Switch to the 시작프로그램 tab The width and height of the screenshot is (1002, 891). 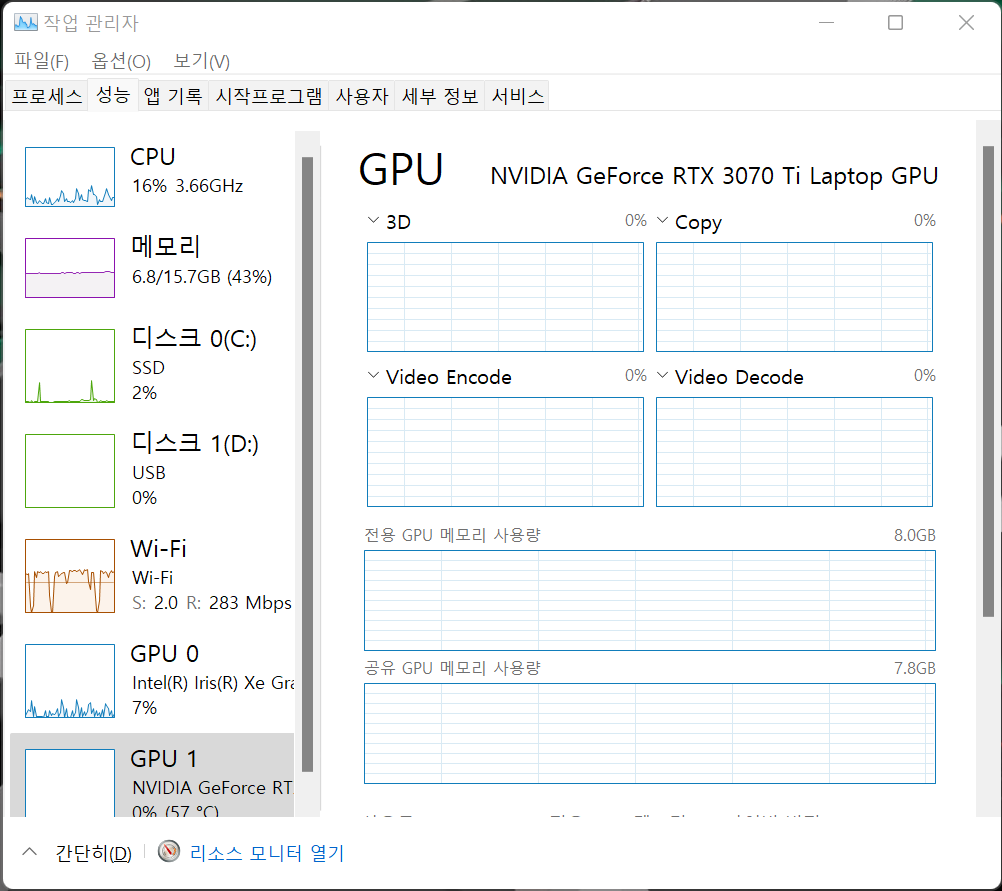[269, 96]
